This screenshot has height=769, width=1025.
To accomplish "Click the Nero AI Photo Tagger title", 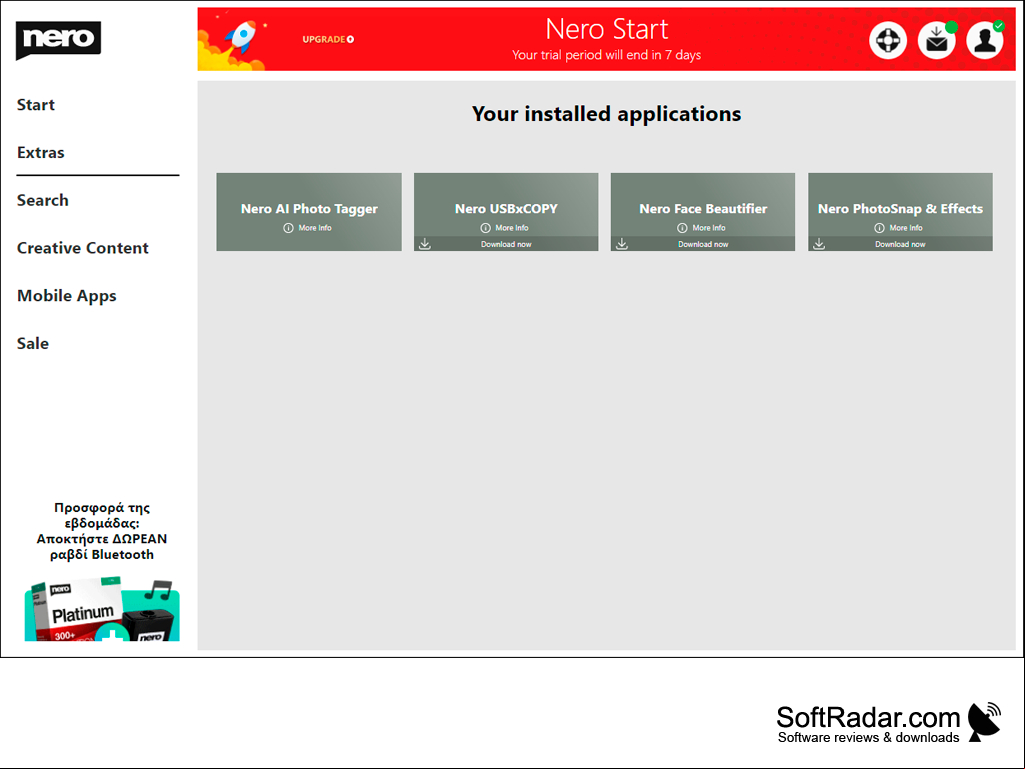I will click(x=309, y=209).
